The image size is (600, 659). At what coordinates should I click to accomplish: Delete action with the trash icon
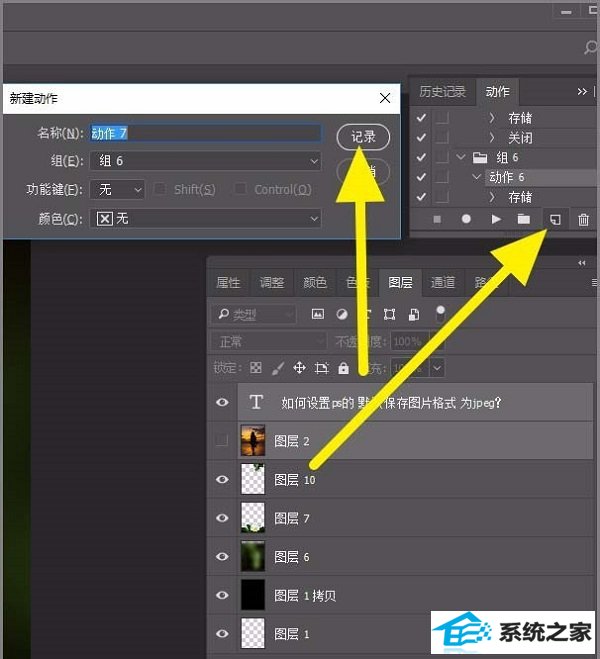pos(584,218)
